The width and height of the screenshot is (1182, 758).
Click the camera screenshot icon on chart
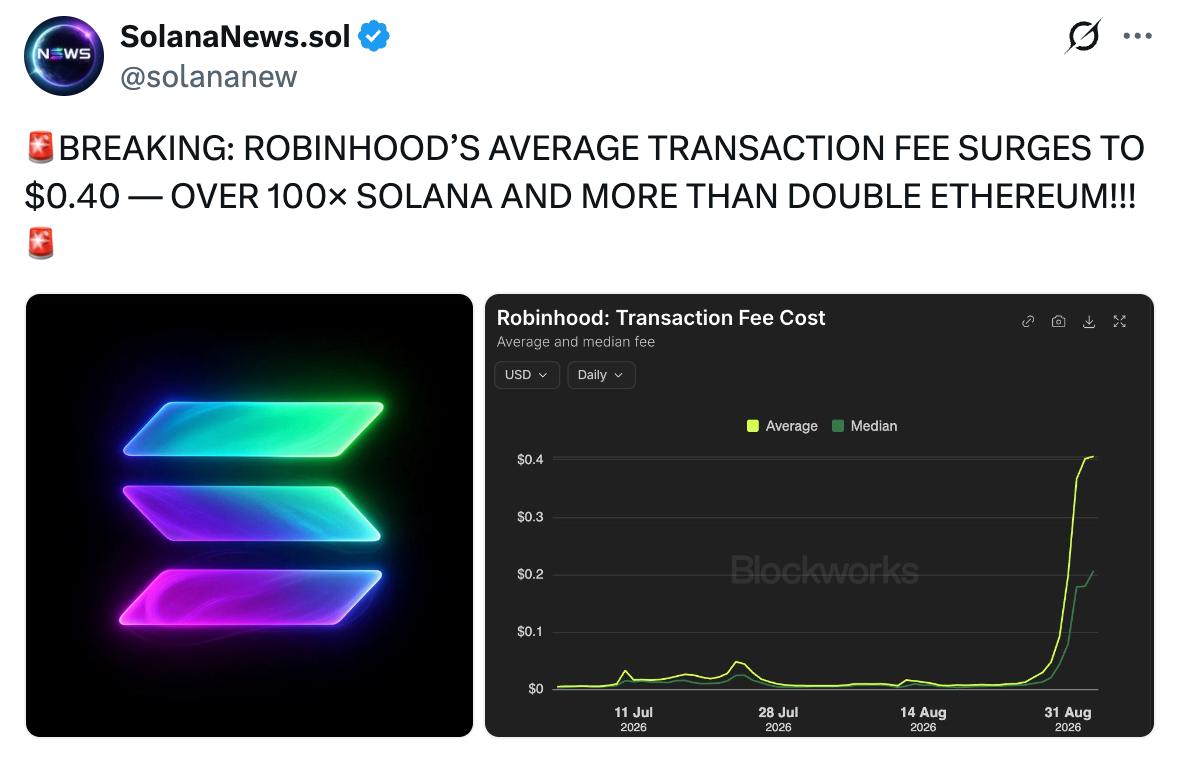pos(1058,322)
